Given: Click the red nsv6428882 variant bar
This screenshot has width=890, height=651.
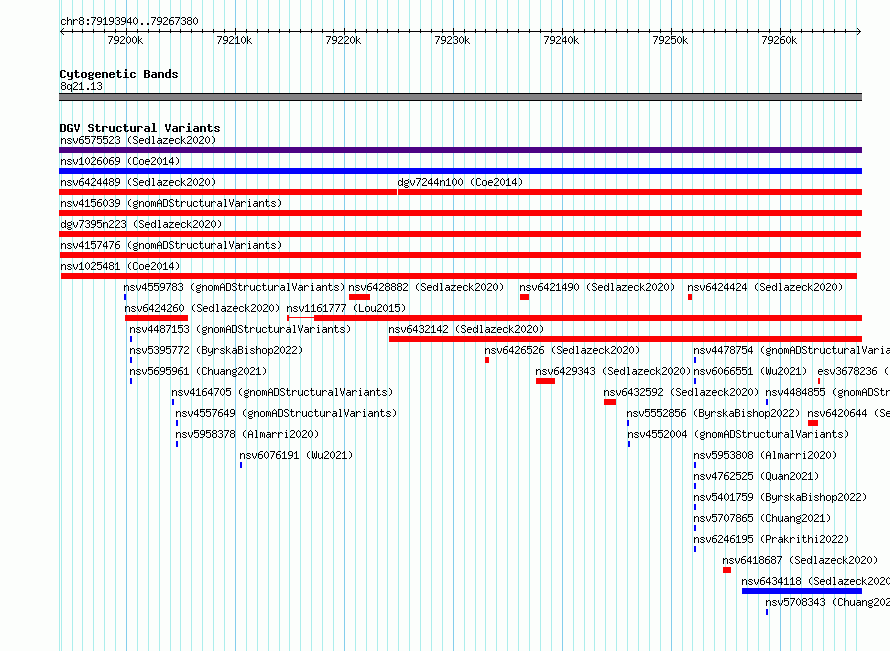Looking at the screenshot, I should click(x=359, y=297).
